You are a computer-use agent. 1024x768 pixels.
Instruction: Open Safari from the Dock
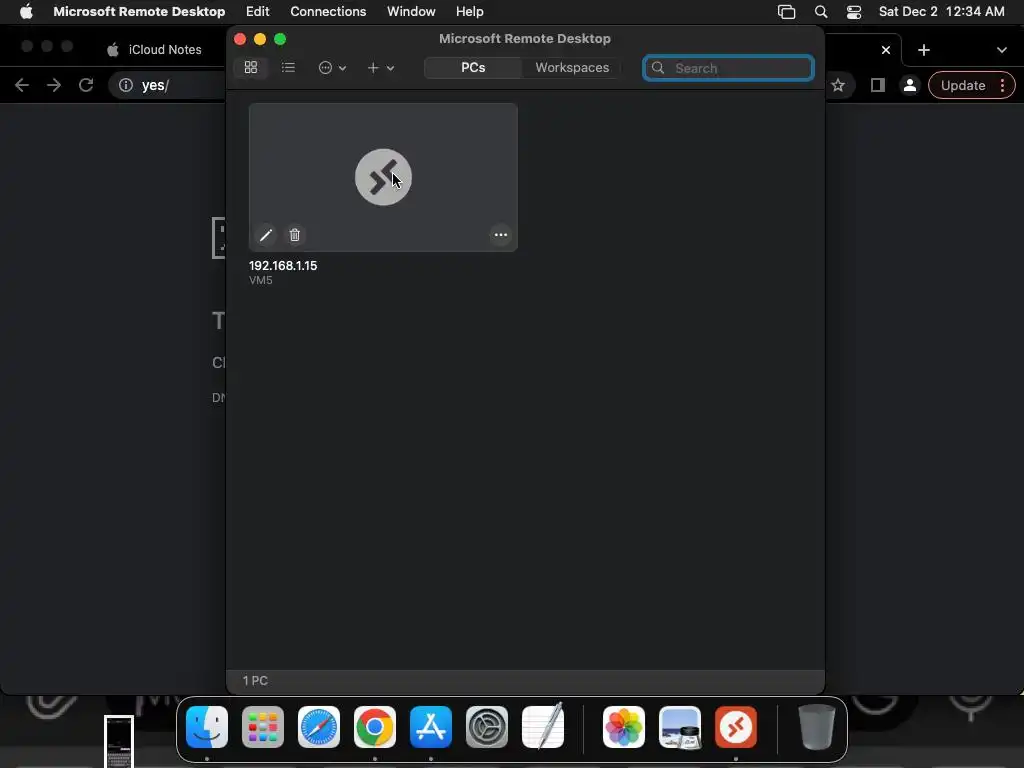click(x=319, y=727)
